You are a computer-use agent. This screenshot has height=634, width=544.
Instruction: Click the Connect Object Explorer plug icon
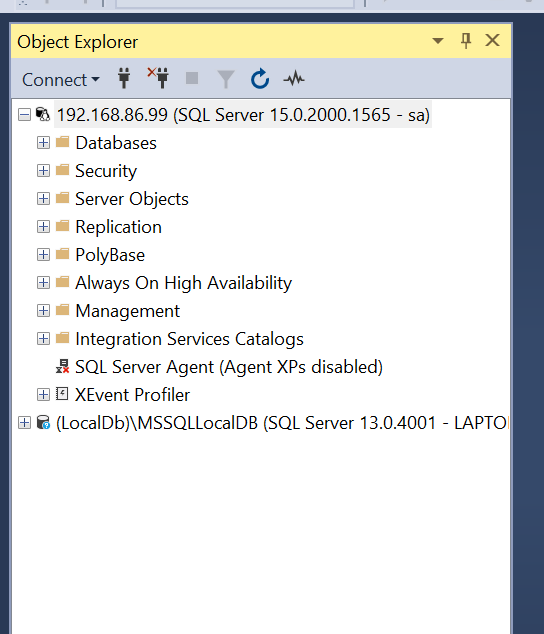(x=124, y=78)
